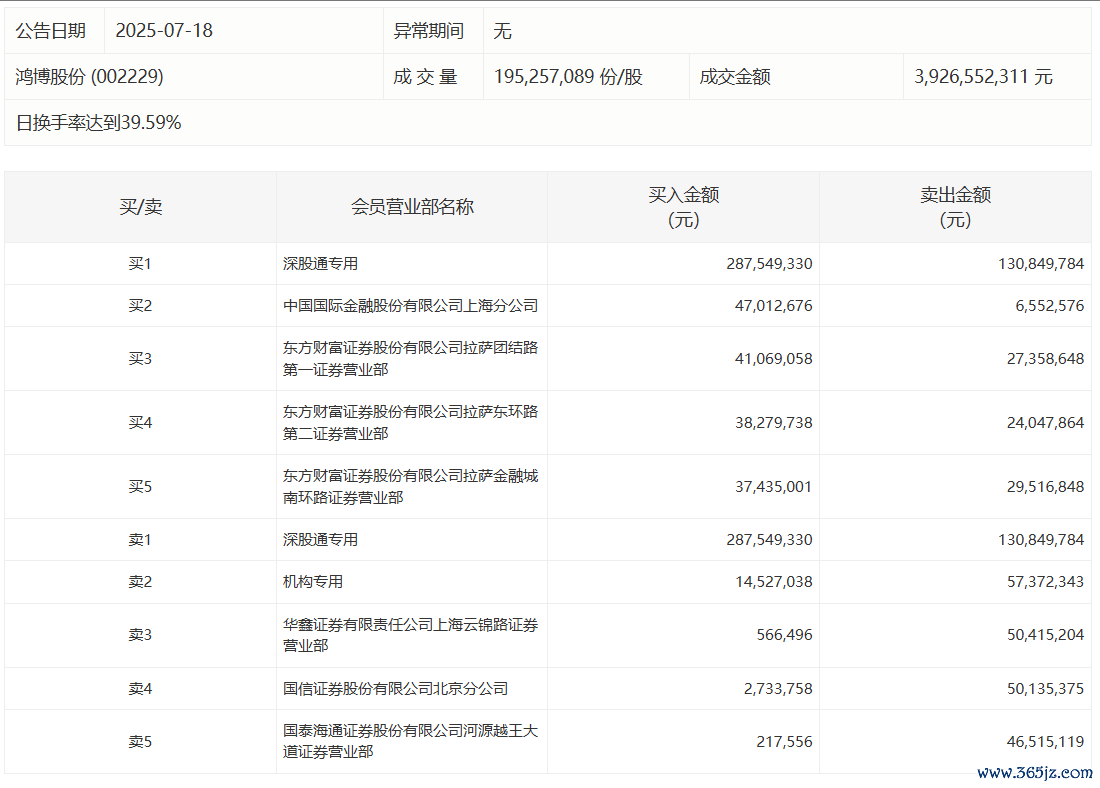Screen dimensions: 1100x788
Task: Click the value 29,516,848
Action: (x=1045, y=486)
